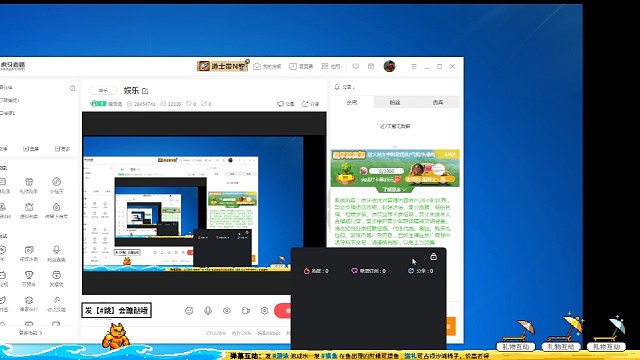Open the chat message icon in title bar
Viewport: 640px width, 360px height.
pos(356,66)
